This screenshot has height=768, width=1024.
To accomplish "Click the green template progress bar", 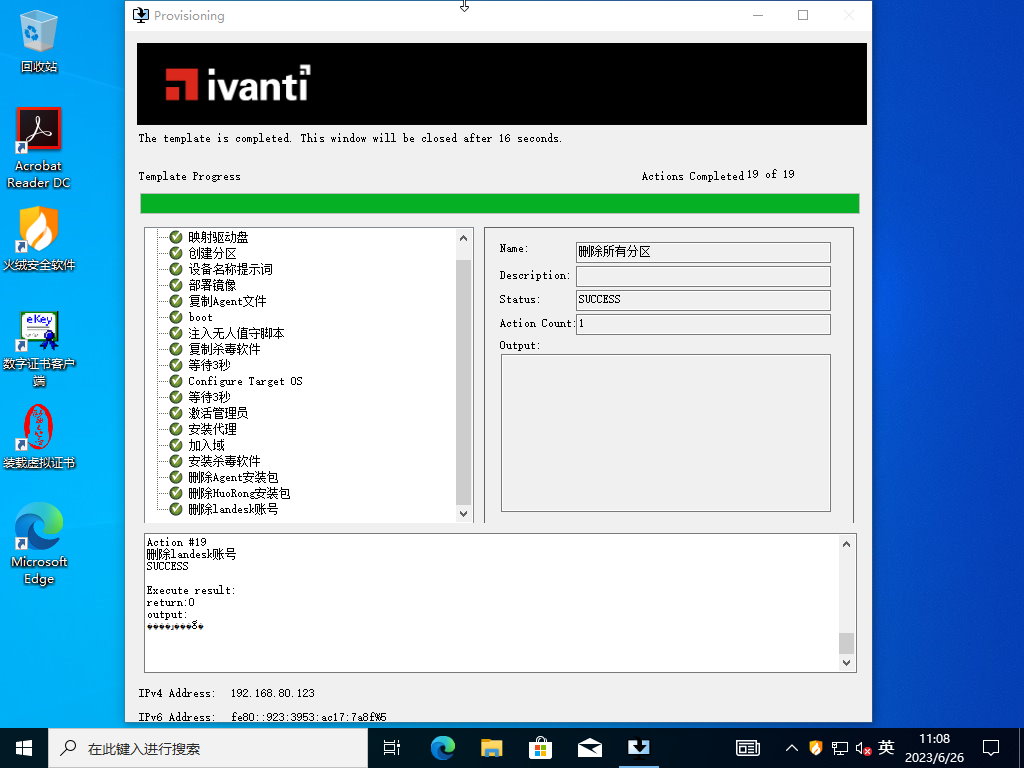I will (500, 203).
